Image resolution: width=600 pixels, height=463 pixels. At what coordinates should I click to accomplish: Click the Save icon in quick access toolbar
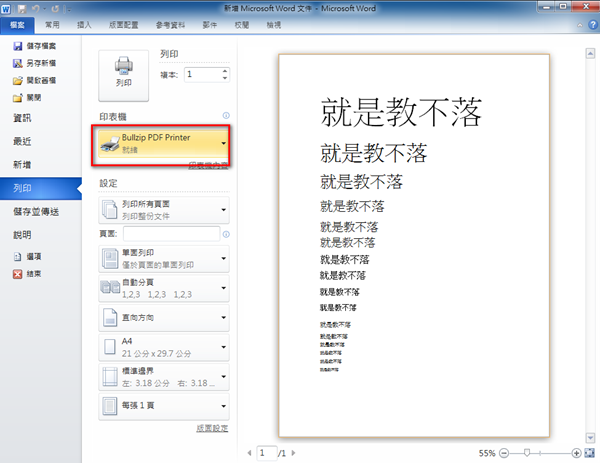click(x=22, y=8)
